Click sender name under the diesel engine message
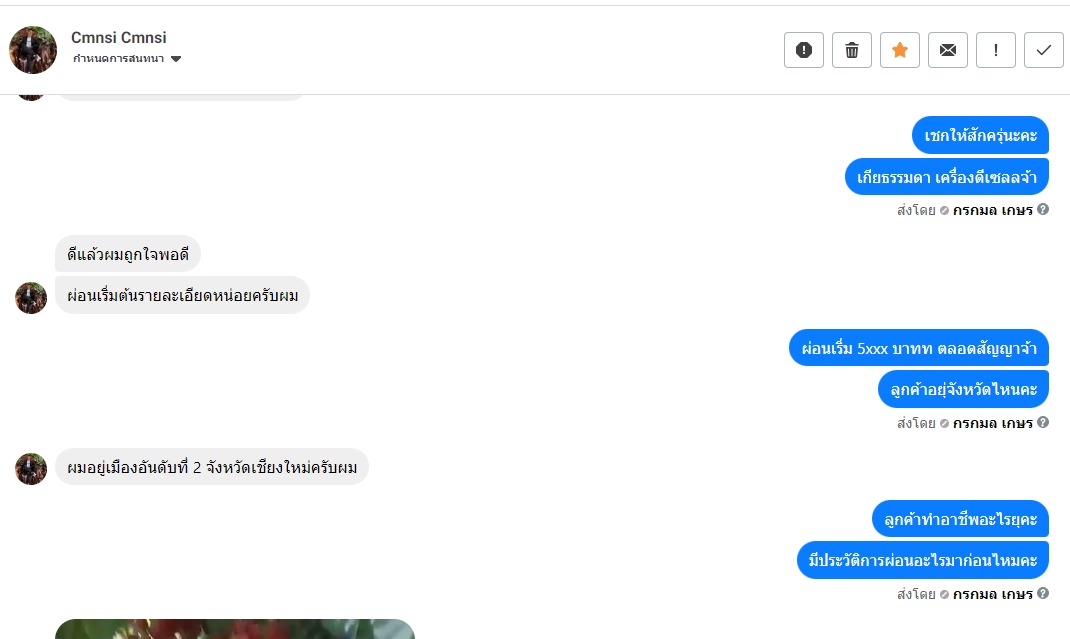1070x639 pixels. [992, 210]
